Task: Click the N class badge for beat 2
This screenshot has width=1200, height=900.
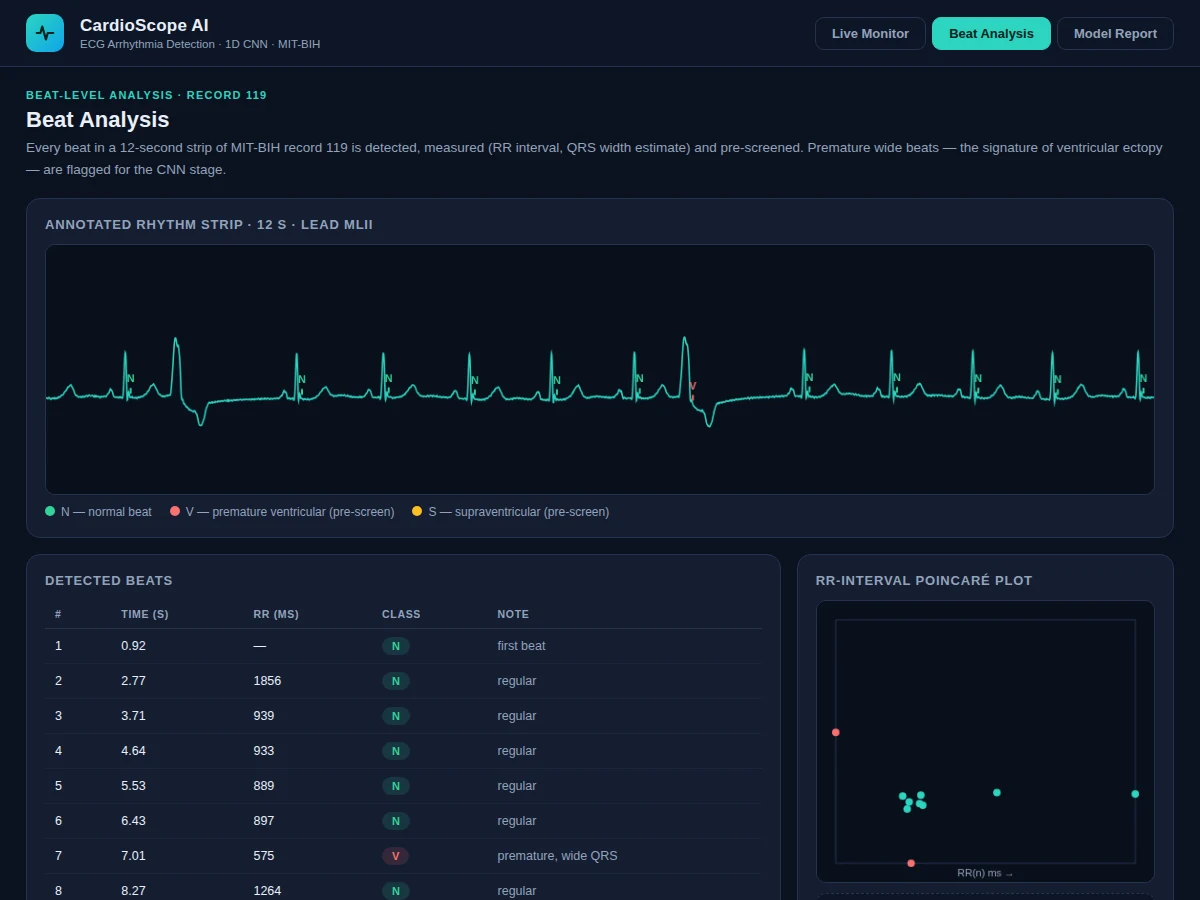Action: click(x=395, y=681)
